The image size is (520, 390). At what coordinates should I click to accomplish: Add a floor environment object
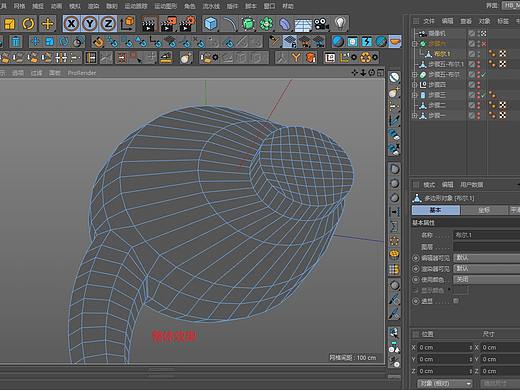303,24
